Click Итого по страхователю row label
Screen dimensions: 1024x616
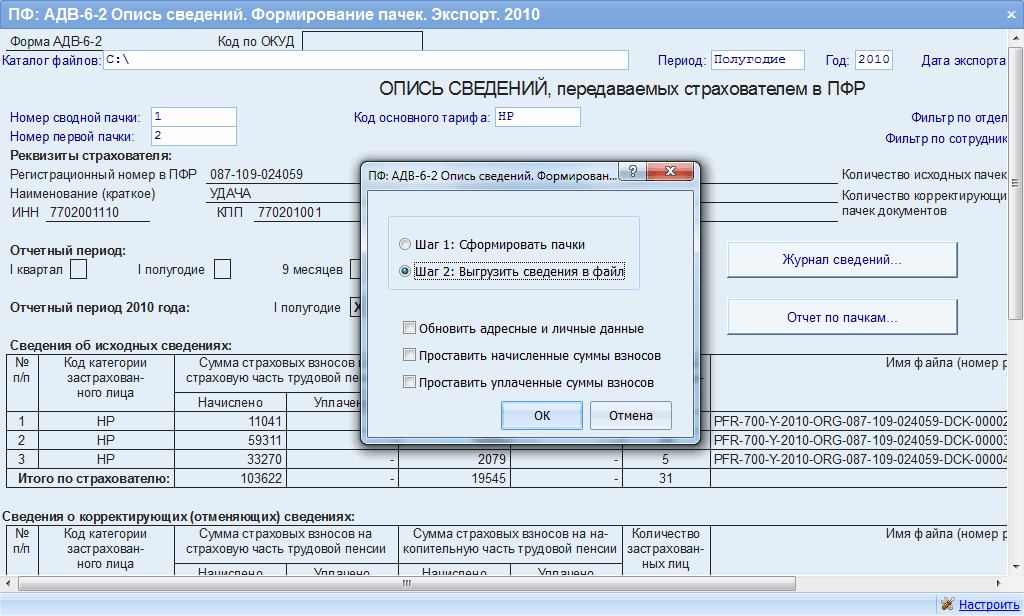coord(94,478)
